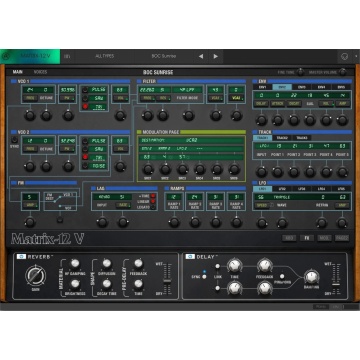Toggle the LAG =TIME button
Viewport: 360px width, 360px height.
pyautogui.click(x=153, y=196)
